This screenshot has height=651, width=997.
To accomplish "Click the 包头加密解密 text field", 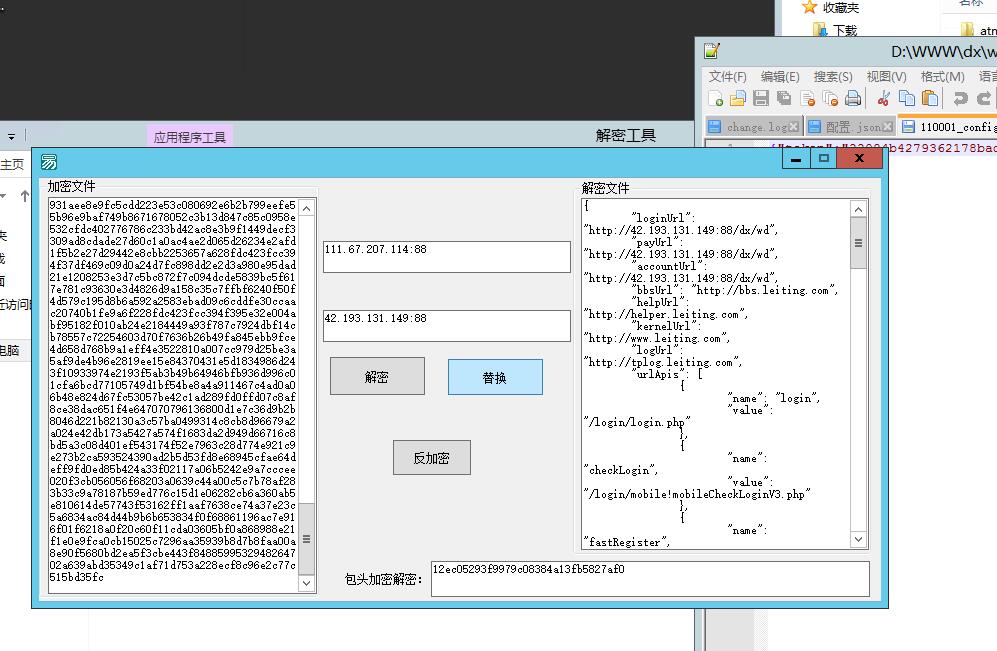I will click(650, 578).
